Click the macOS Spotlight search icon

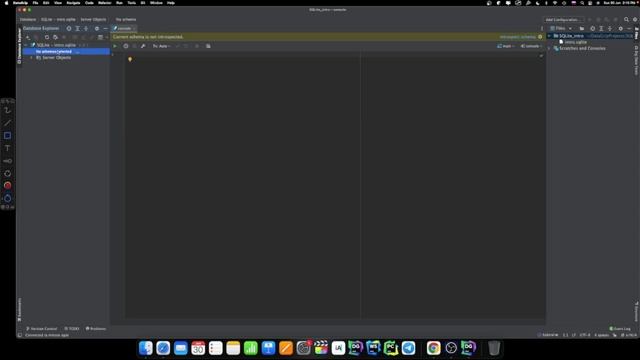[582, 3]
